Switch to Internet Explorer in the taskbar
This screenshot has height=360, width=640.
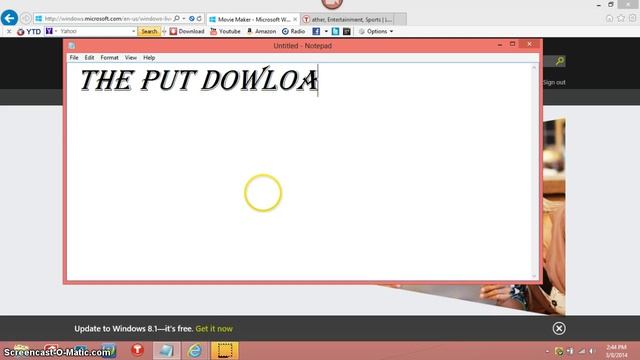[x=195, y=351]
